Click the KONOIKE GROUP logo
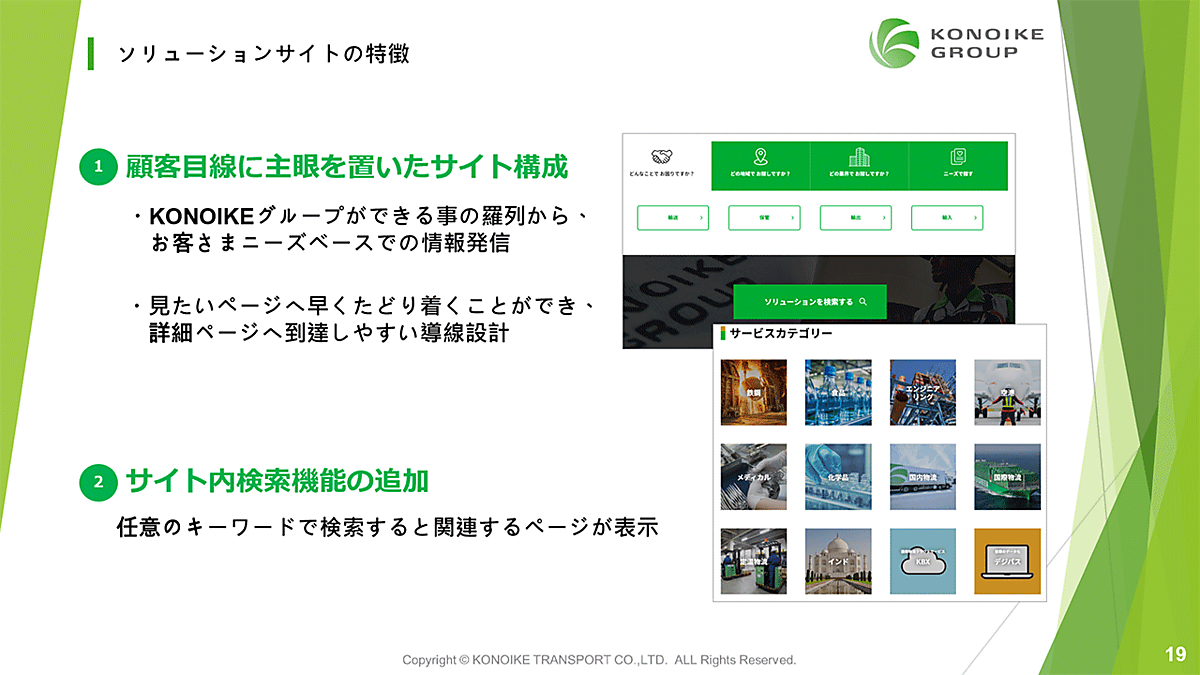The height and width of the screenshot is (675, 1200). [x=956, y=43]
